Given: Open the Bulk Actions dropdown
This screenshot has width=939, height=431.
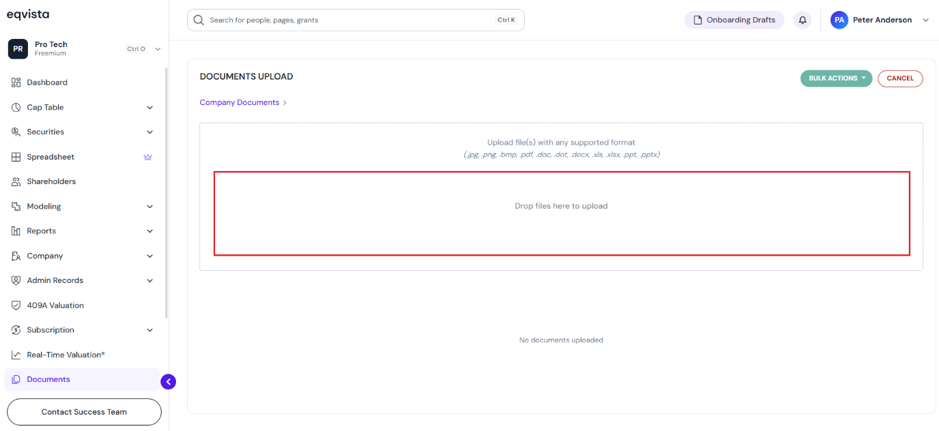Looking at the screenshot, I should [836, 78].
